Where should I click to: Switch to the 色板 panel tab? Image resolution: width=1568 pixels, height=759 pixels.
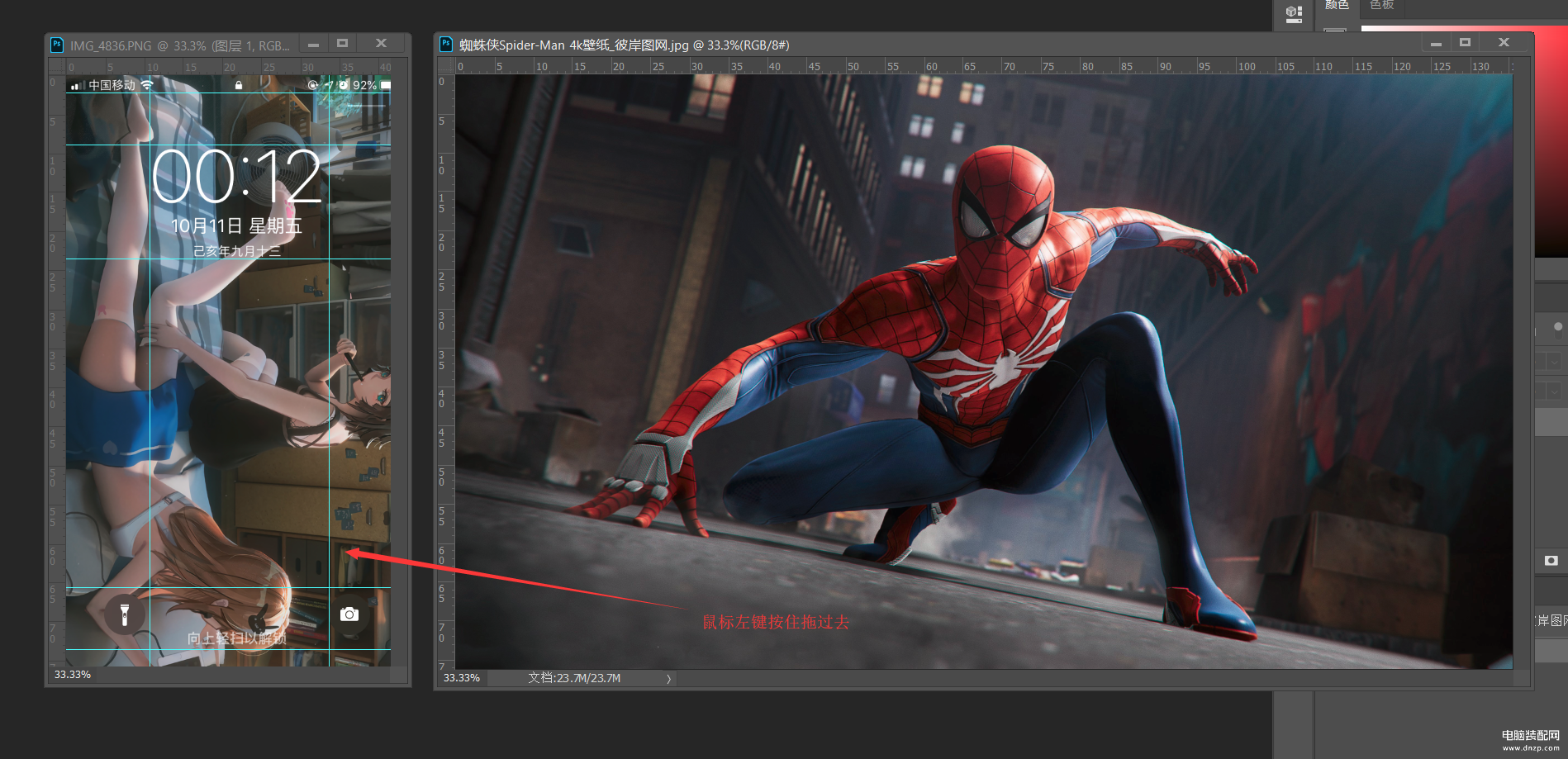(x=1381, y=5)
